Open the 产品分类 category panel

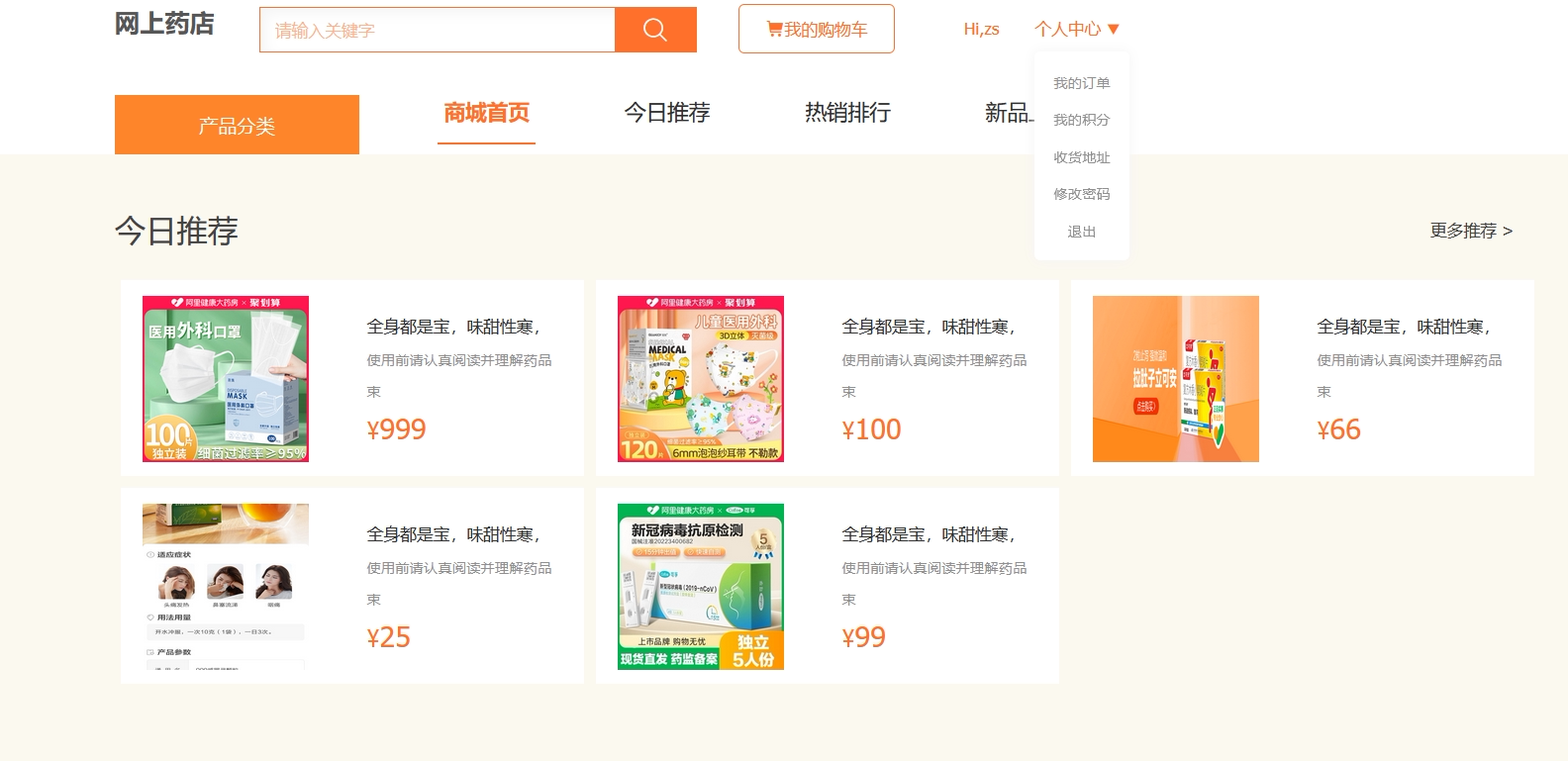(237, 125)
